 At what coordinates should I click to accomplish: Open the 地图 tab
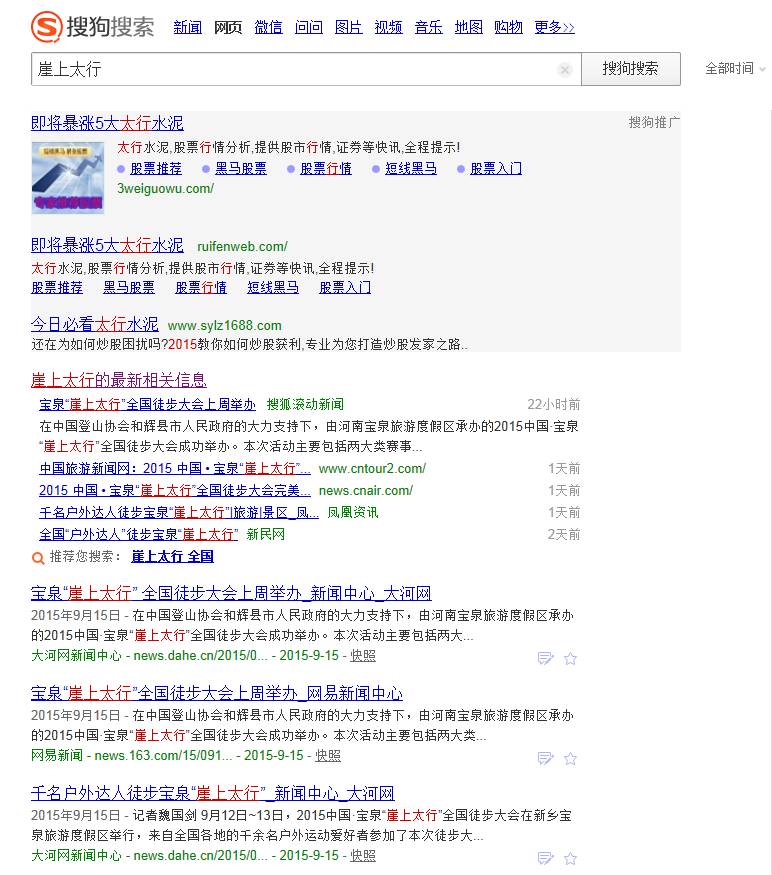[468, 27]
